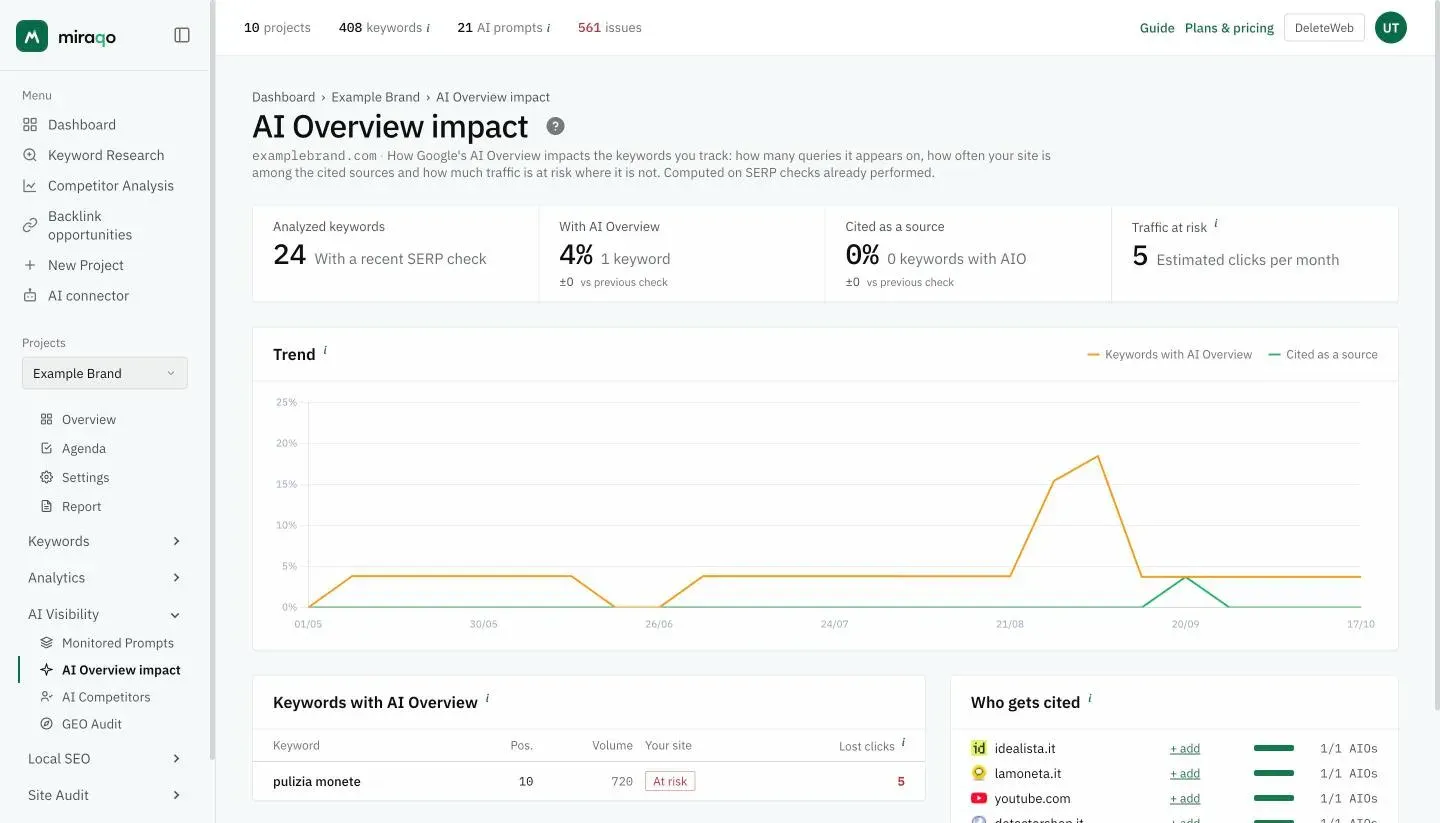Click the Backlink opportunities link icon
1440x823 pixels.
(x=30, y=225)
